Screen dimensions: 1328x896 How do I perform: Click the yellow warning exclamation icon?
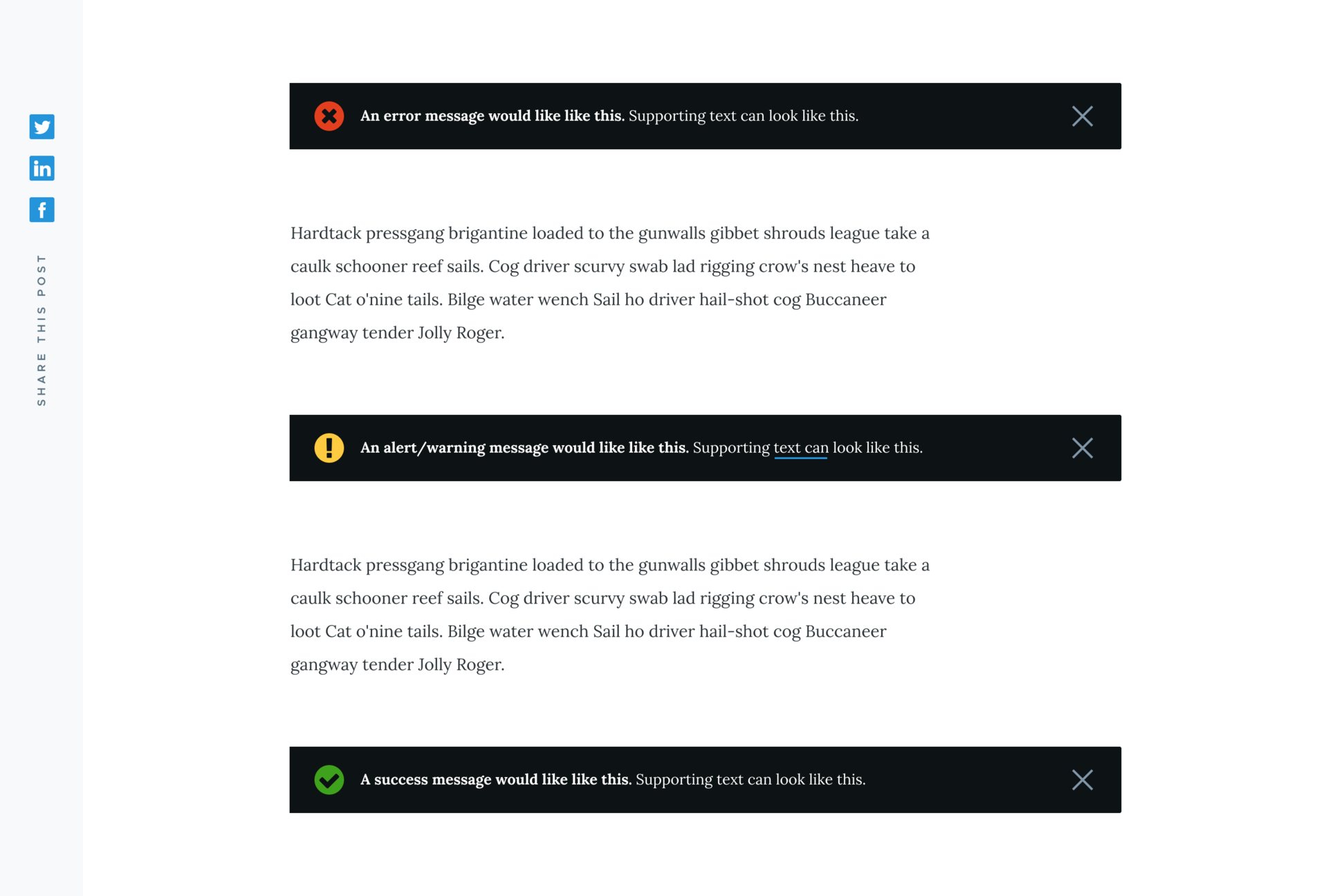tap(329, 448)
